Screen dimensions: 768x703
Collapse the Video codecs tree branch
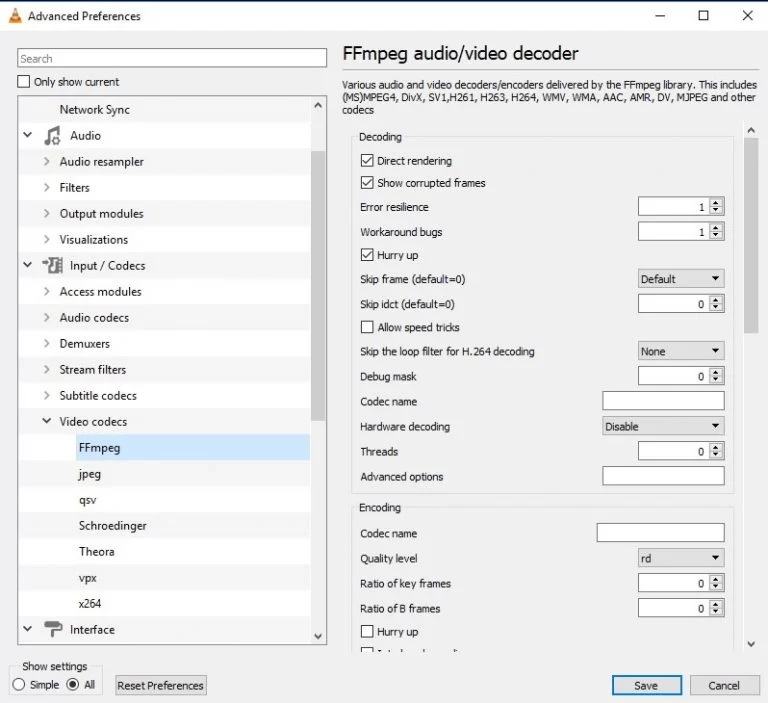(x=46, y=422)
